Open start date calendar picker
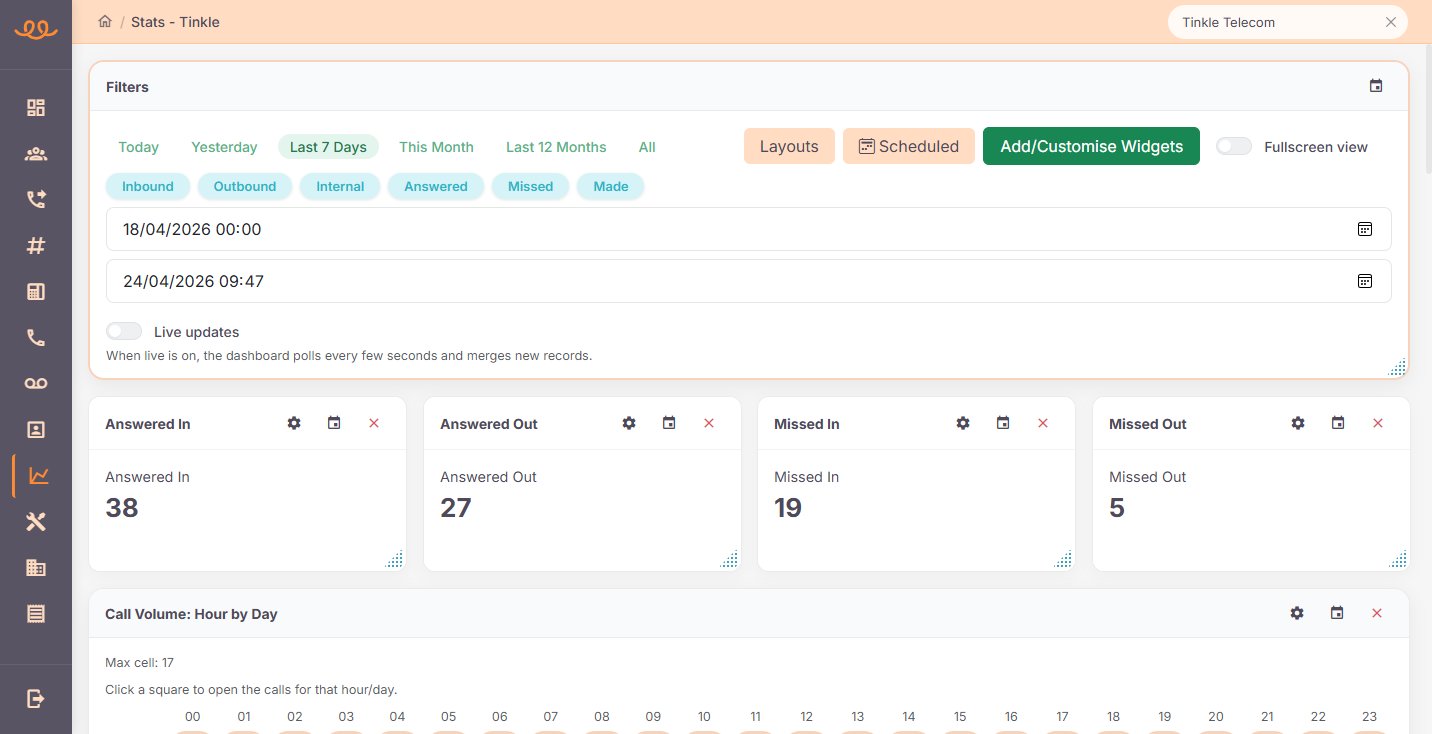 [1364, 229]
